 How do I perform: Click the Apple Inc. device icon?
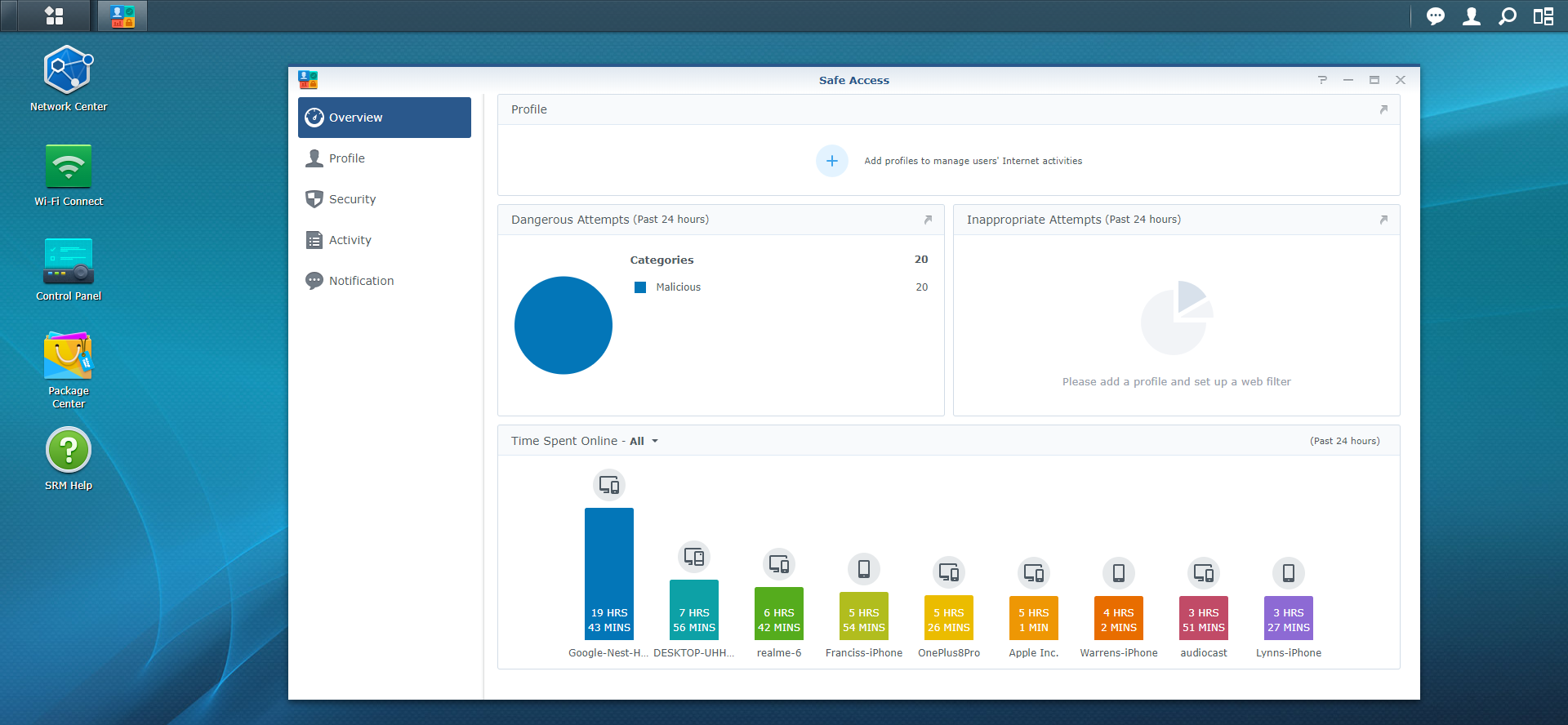(1034, 573)
